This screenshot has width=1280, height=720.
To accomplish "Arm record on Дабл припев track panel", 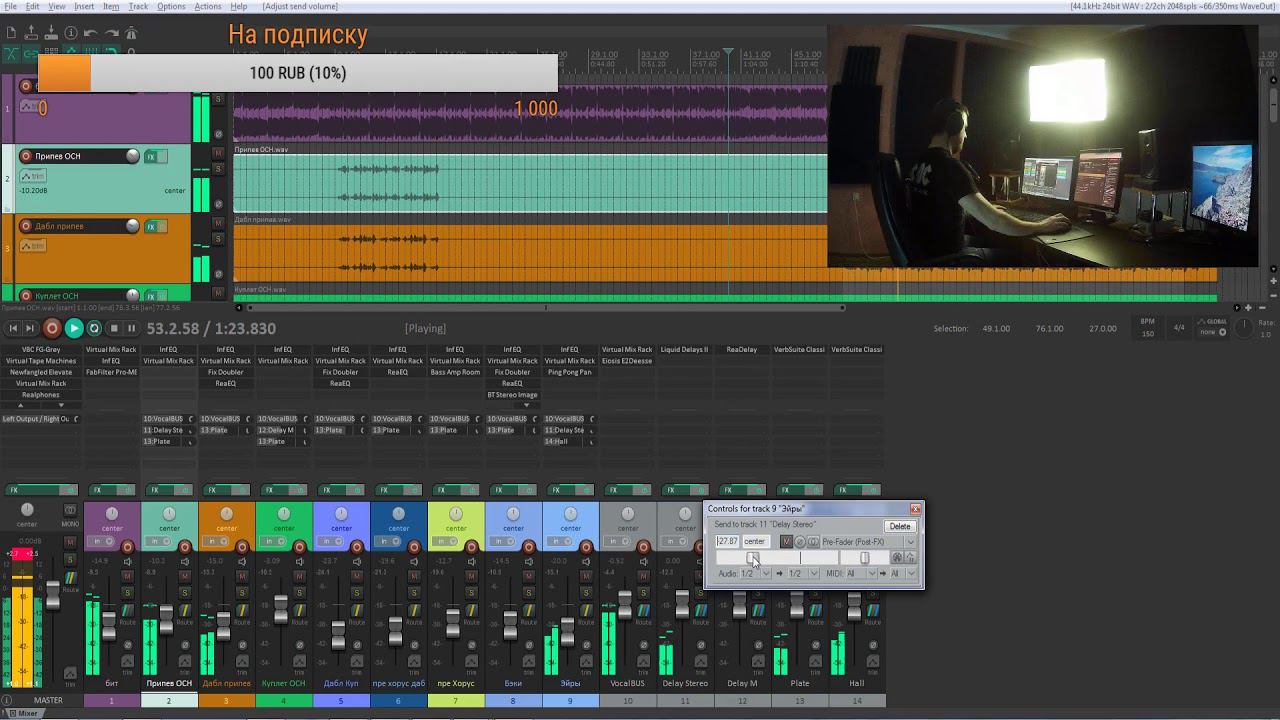I will click(26, 226).
